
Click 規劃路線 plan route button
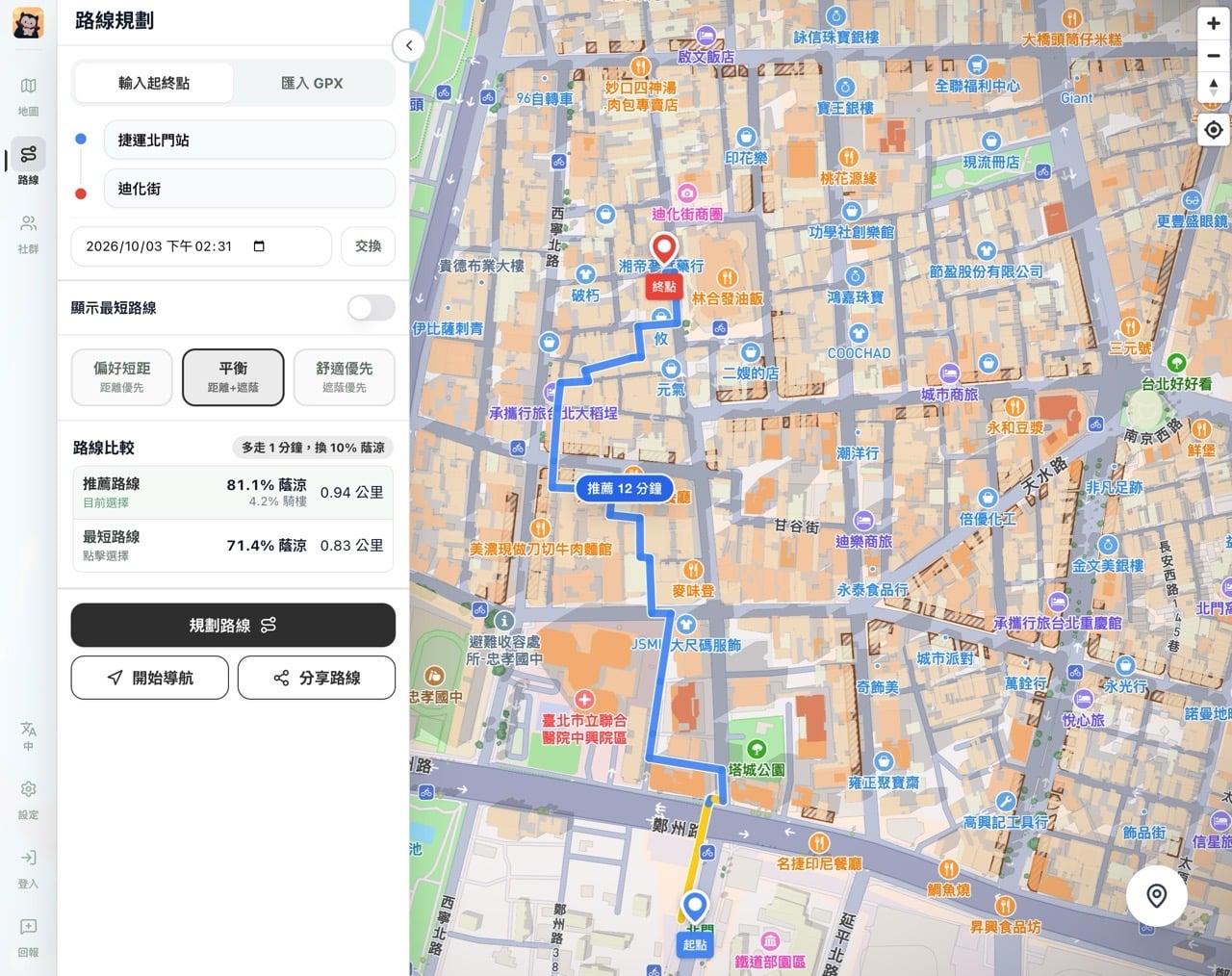click(x=233, y=626)
